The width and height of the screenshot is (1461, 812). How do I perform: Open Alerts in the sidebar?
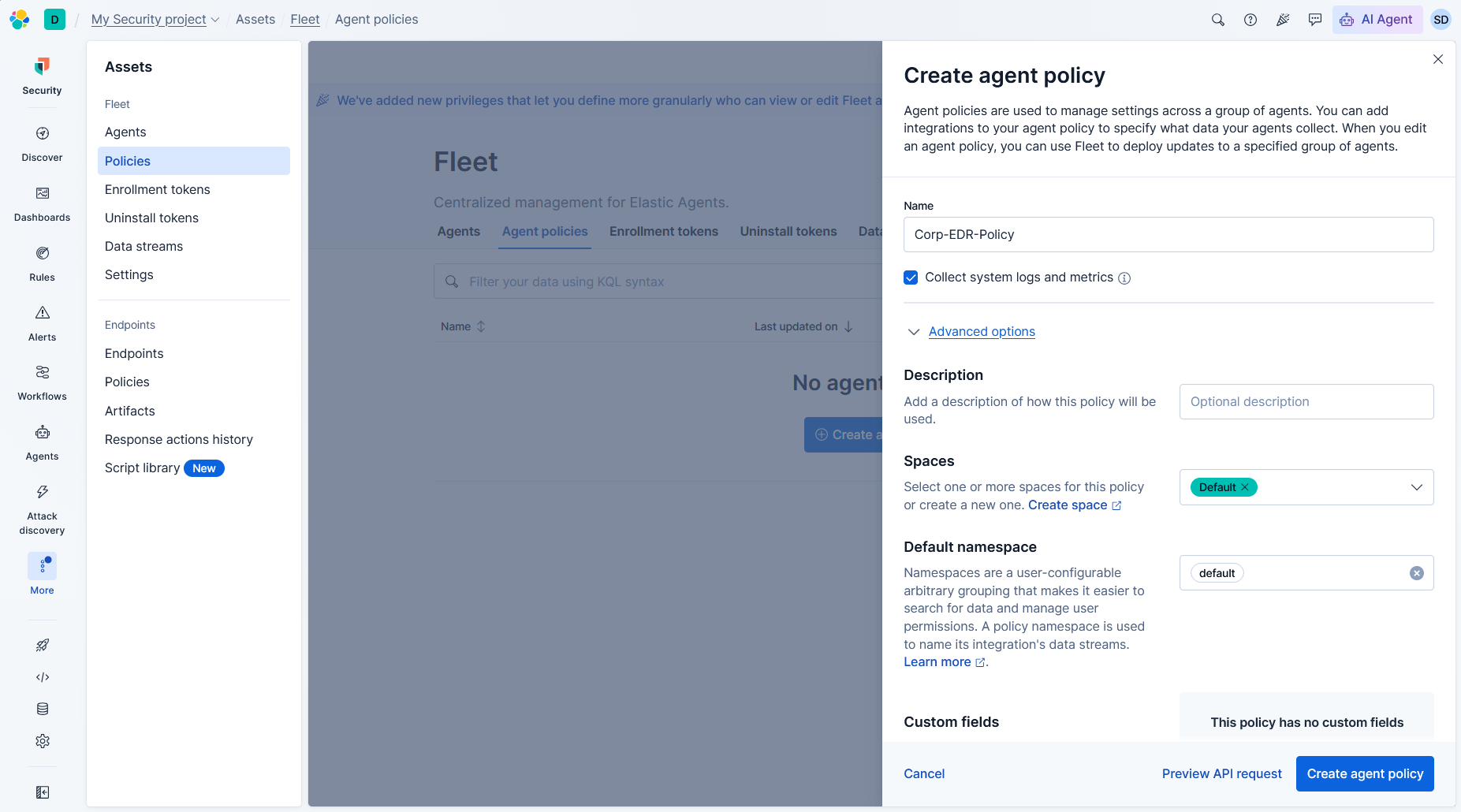click(x=43, y=314)
